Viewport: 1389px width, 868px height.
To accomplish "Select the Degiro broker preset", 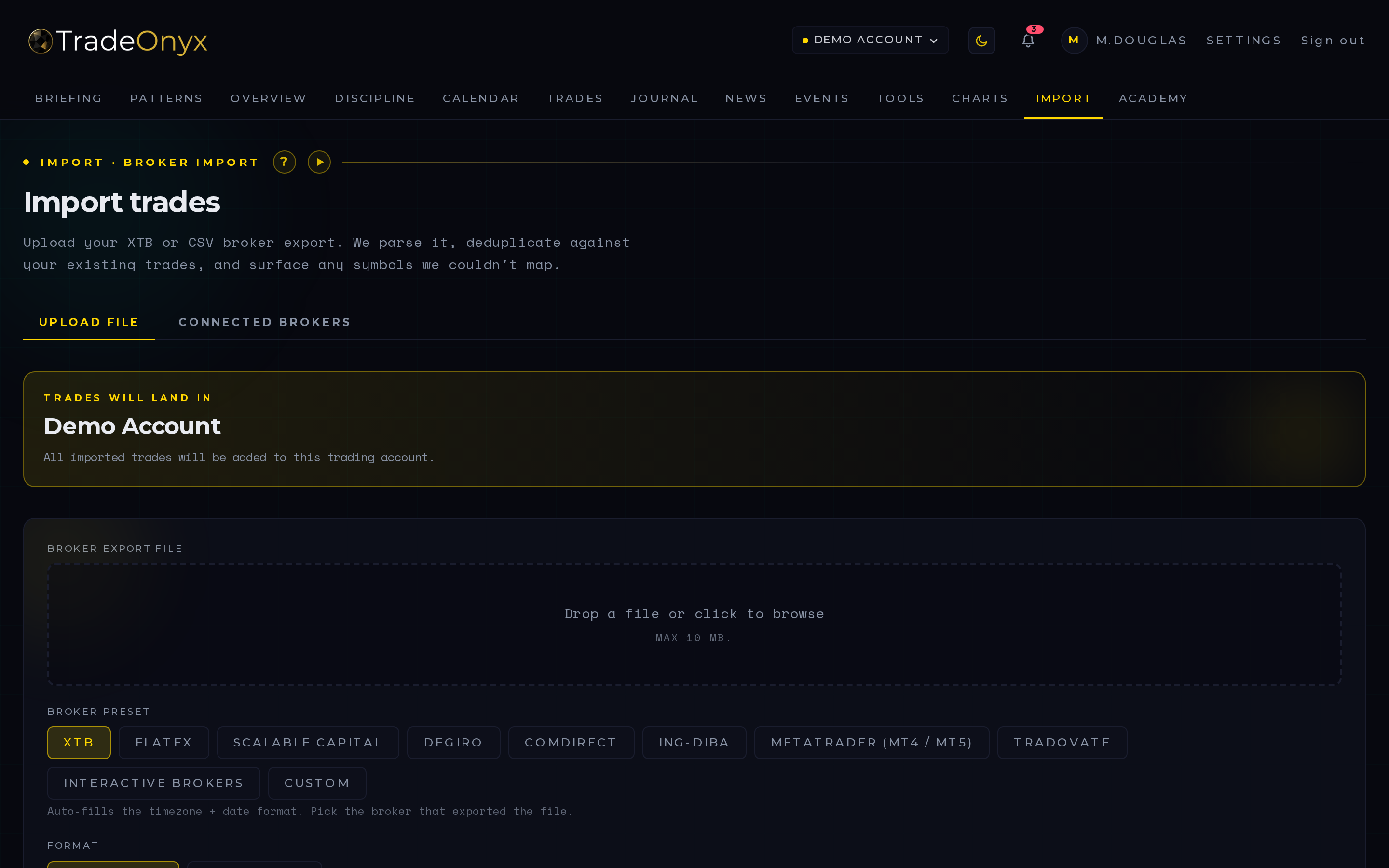I will coord(453,742).
